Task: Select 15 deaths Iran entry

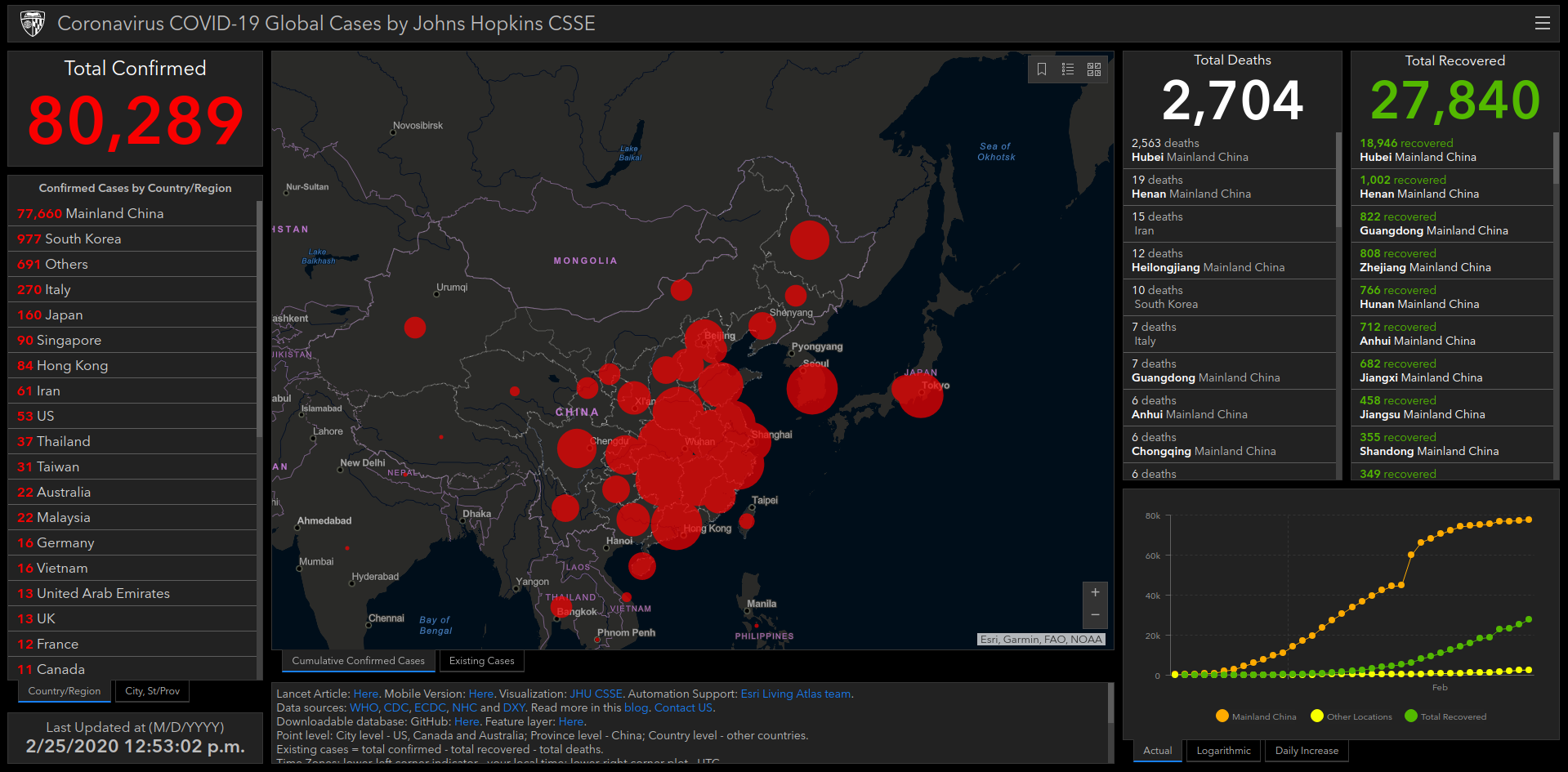Action: [1230, 224]
